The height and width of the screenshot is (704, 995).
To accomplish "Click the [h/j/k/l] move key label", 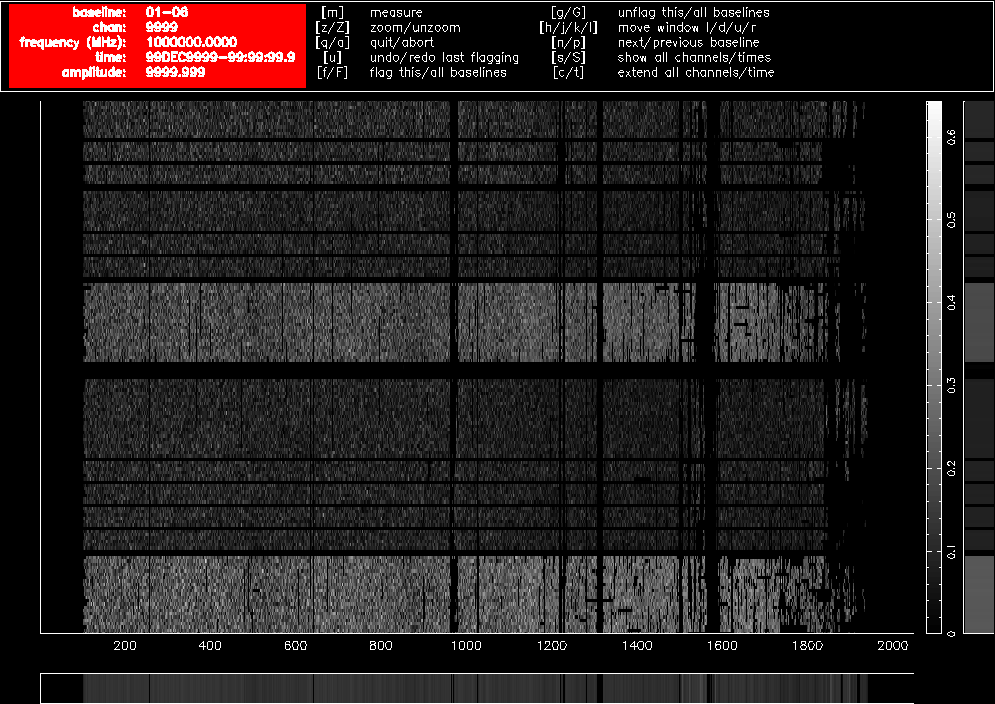I will pyautogui.click(x=568, y=27).
